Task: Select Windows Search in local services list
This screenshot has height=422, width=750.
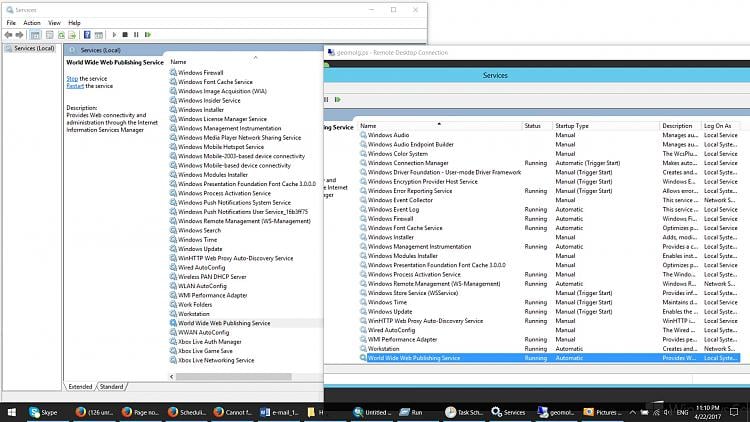Action: (x=199, y=230)
